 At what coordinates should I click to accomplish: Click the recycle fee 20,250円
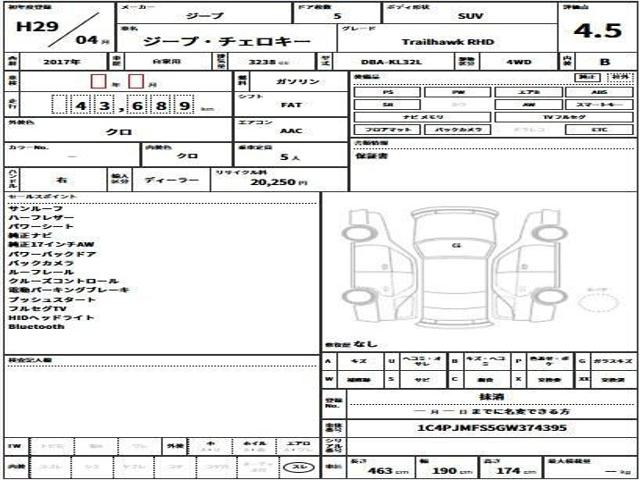tap(278, 182)
